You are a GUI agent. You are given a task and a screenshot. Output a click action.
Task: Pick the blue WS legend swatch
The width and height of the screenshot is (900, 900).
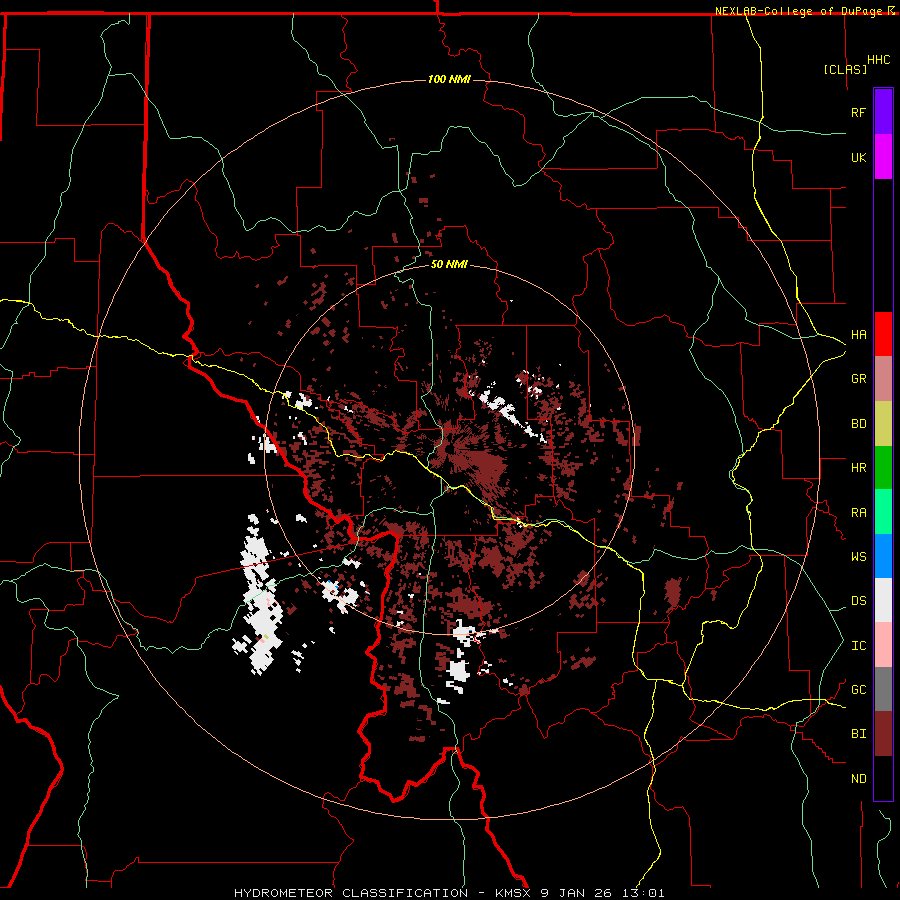(x=883, y=556)
